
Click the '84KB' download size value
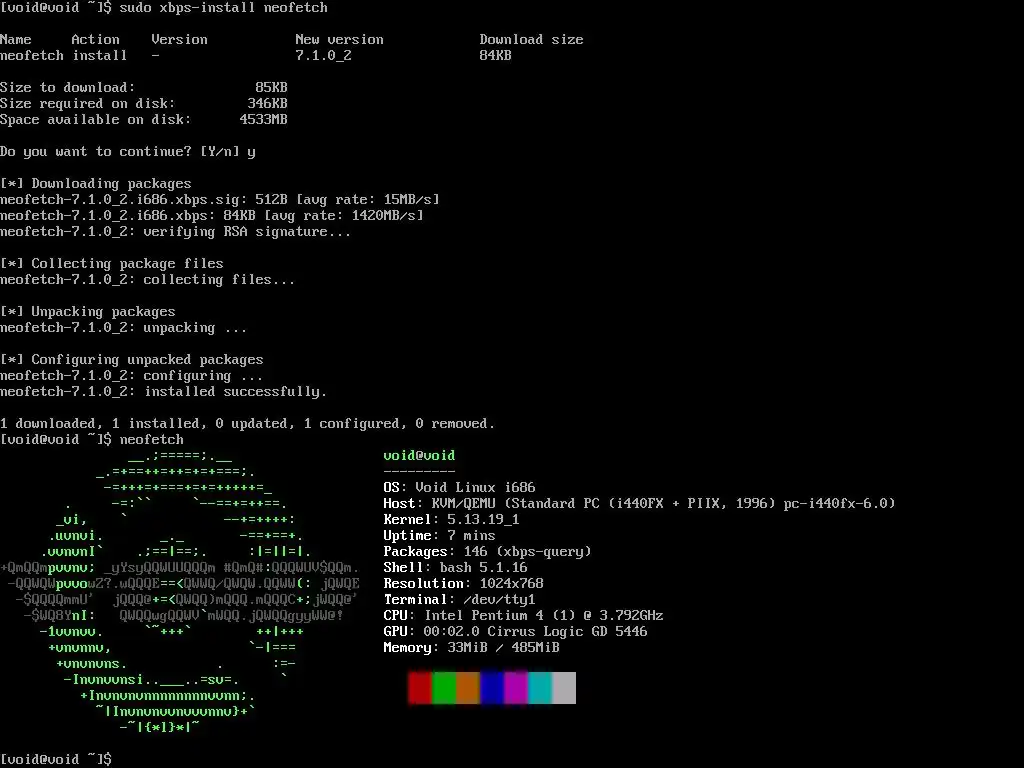pyautogui.click(x=495, y=56)
